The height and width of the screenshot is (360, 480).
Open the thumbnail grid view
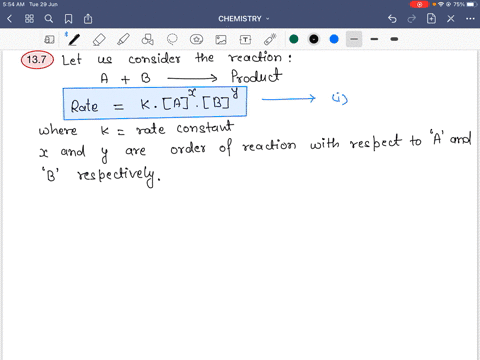pyautogui.click(x=29, y=19)
